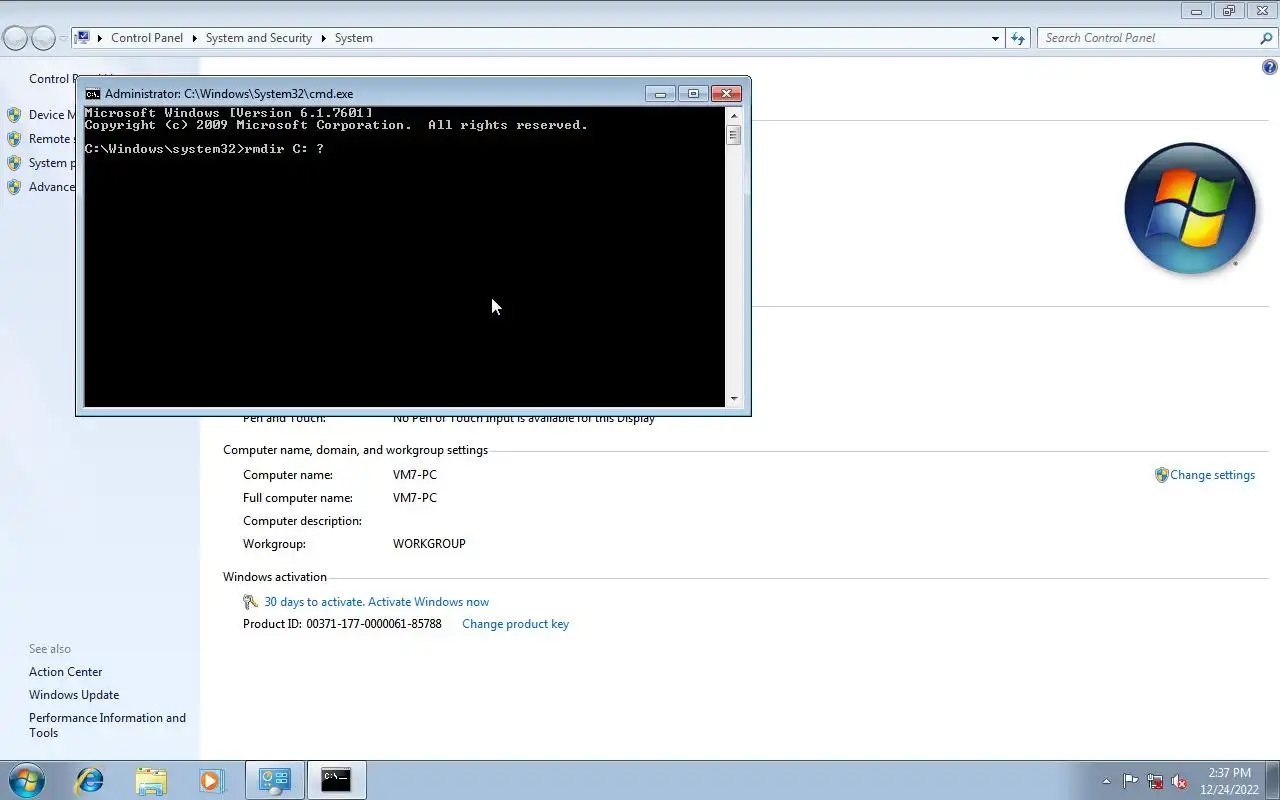Select Control Panel breadcrumb

(x=147, y=38)
